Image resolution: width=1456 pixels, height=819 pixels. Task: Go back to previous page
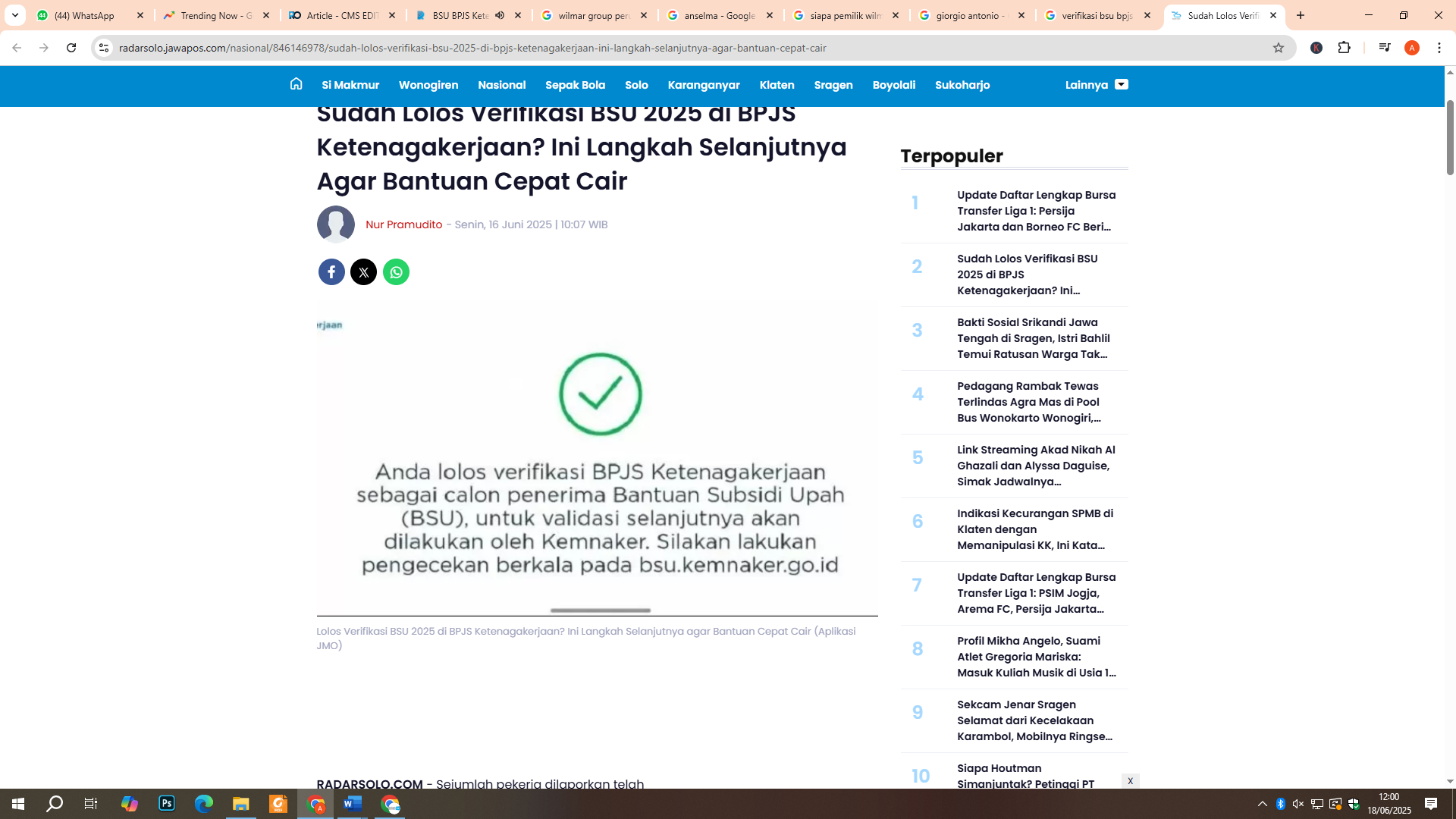click(x=17, y=48)
